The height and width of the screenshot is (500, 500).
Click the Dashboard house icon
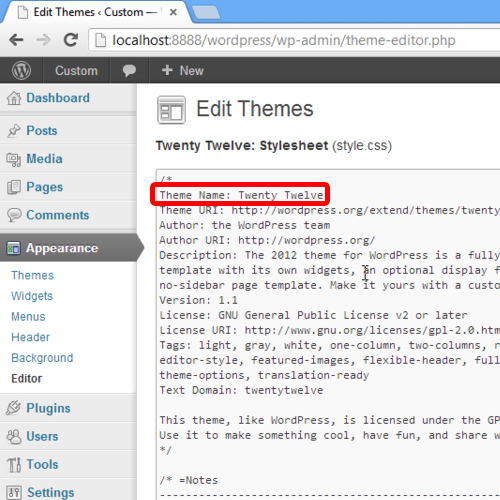[x=14, y=98]
